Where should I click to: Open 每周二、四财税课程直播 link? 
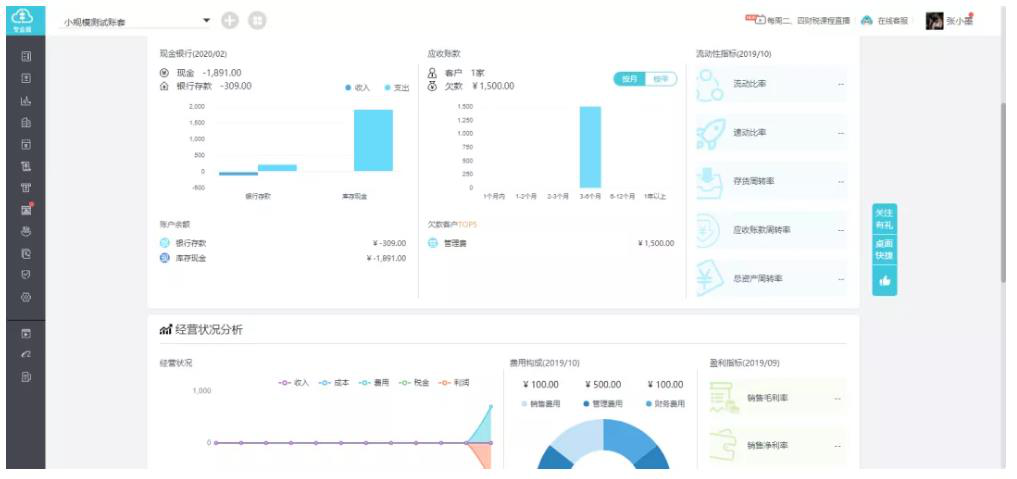808,21
